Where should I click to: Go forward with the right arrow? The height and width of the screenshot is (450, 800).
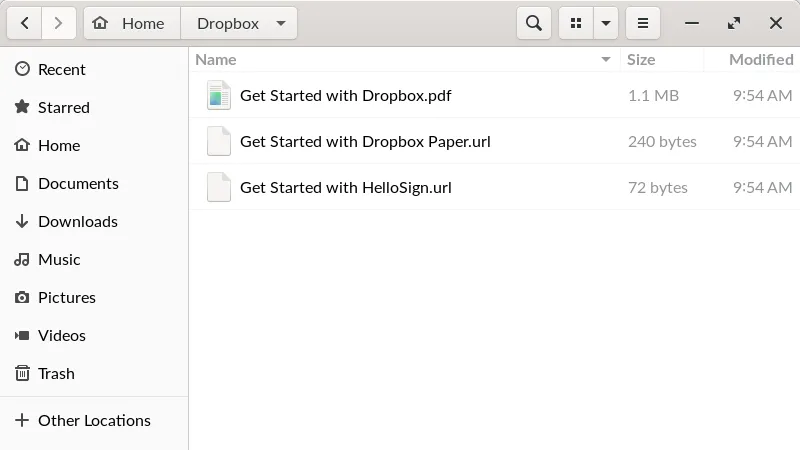pyautogui.click(x=59, y=23)
